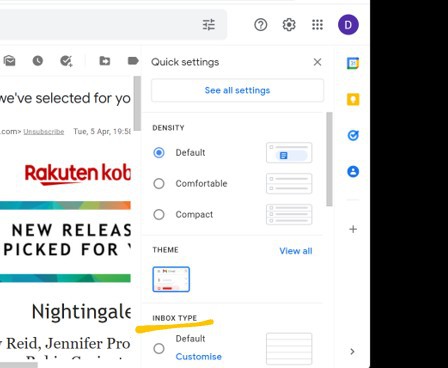
Task: Click the plus Get add-ons icon
Action: click(x=353, y=229)
